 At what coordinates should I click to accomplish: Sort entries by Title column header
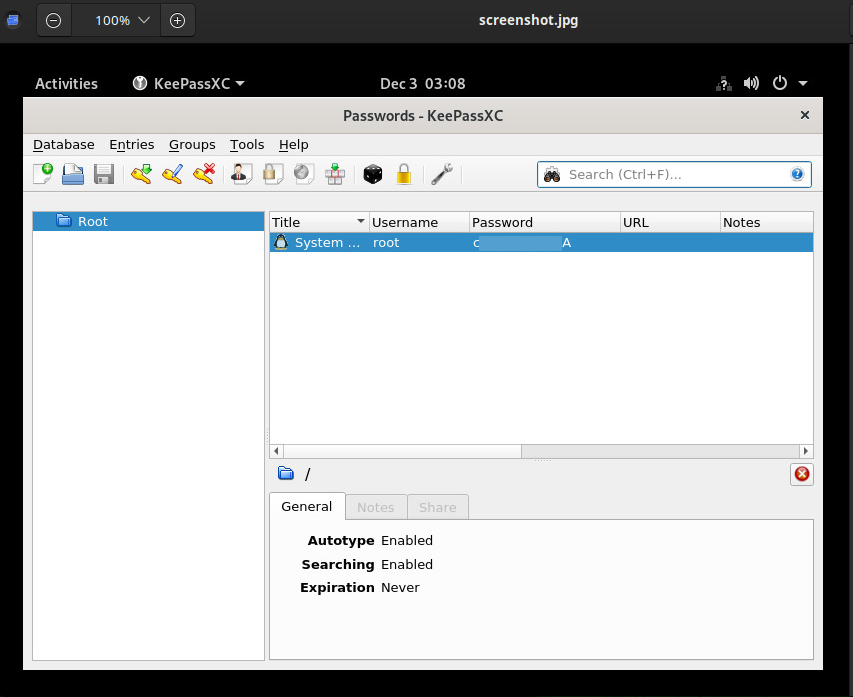(x=319, y=223)
